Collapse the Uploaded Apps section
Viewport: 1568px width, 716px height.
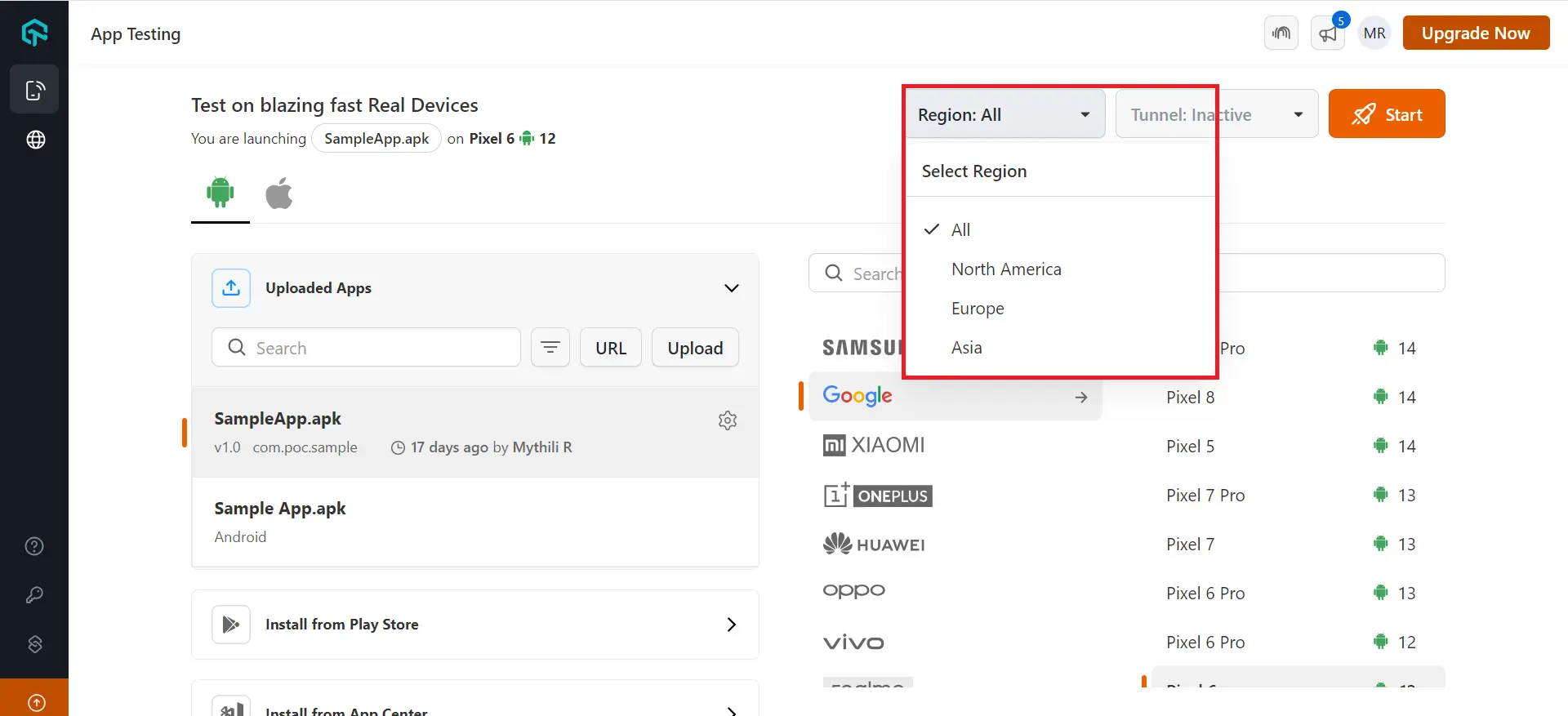point(731,288)
